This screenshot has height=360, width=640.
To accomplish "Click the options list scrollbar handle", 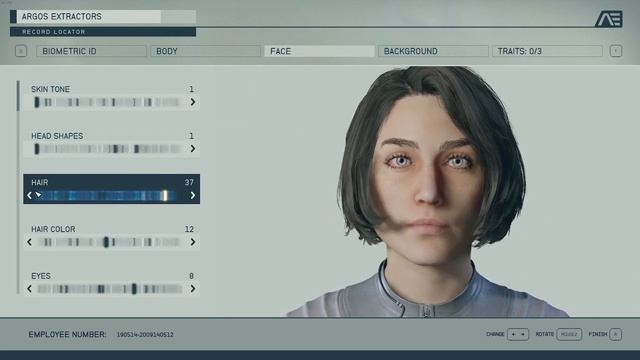I will coord(18,96).
